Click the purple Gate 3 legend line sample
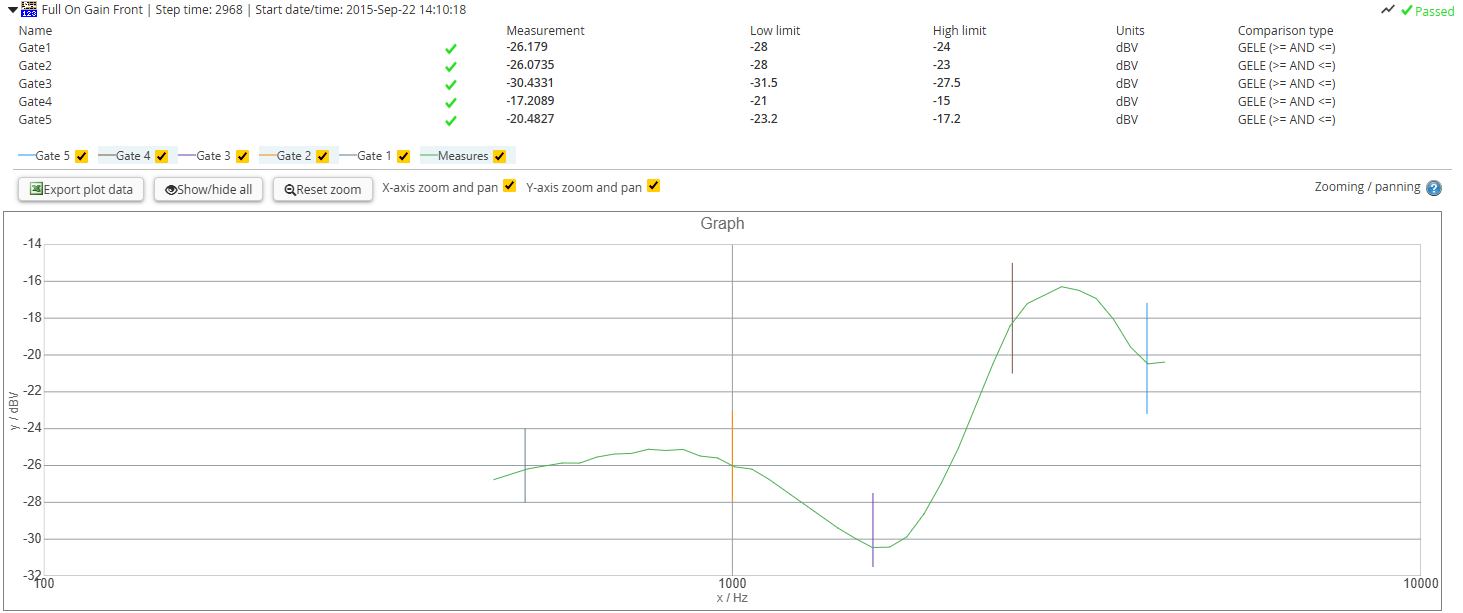 click(x=187, y=156)
